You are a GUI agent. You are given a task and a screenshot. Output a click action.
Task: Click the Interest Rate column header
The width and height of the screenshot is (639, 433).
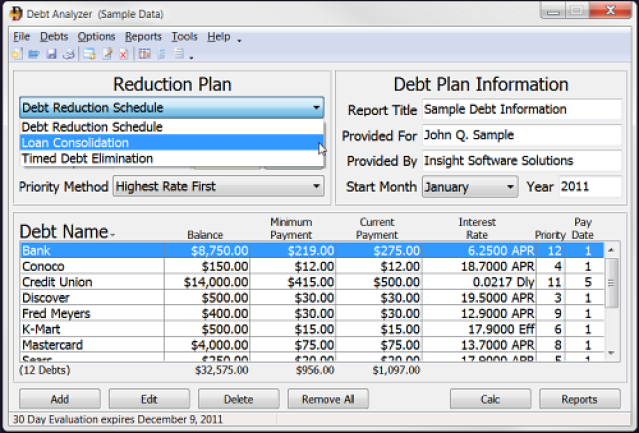tap(477, 229)
